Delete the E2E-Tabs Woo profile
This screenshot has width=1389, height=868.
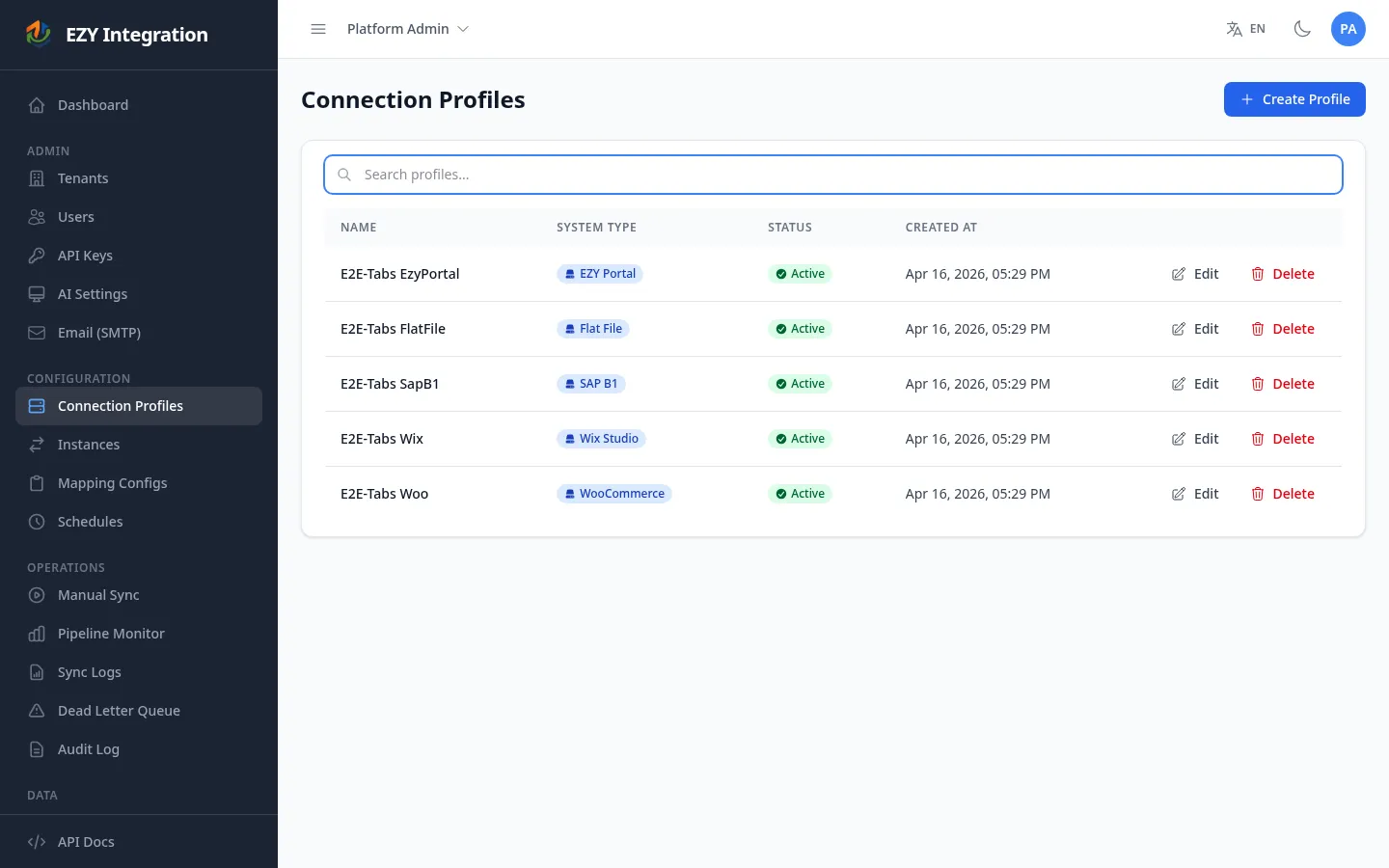(1283, 494)
